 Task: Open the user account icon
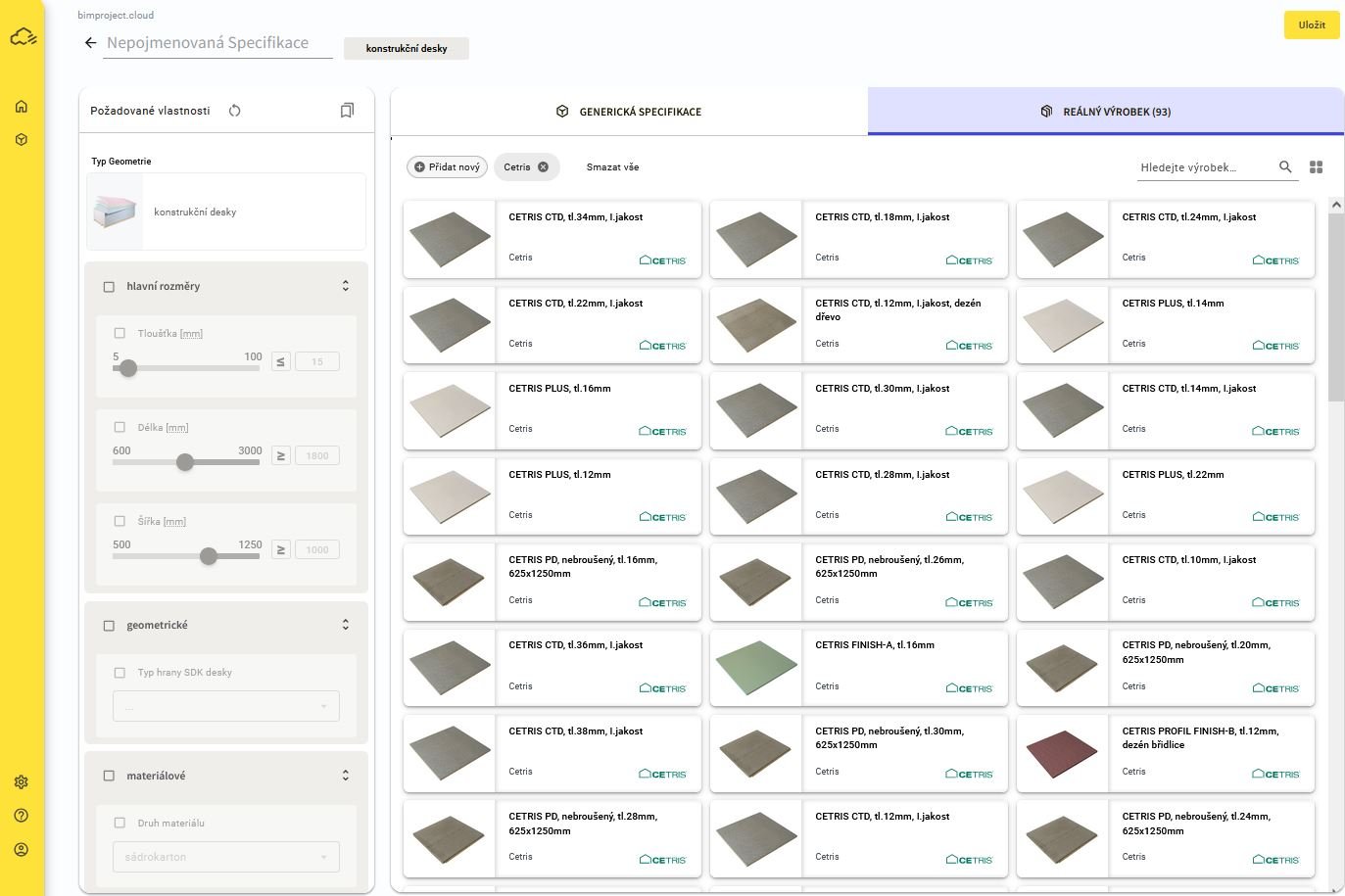[x=22, y=850]
